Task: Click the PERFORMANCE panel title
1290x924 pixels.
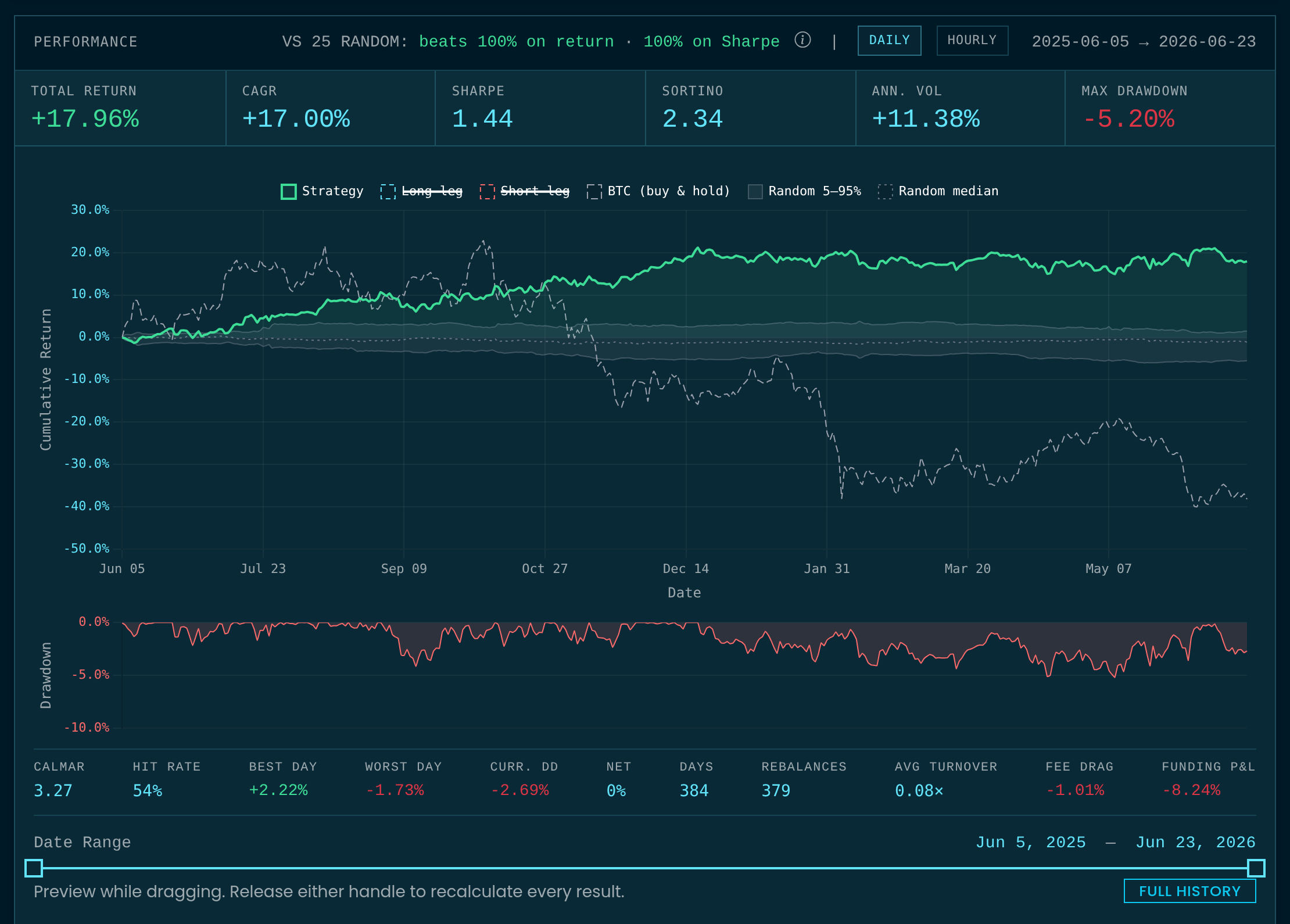Action: [x=85, y=42]
